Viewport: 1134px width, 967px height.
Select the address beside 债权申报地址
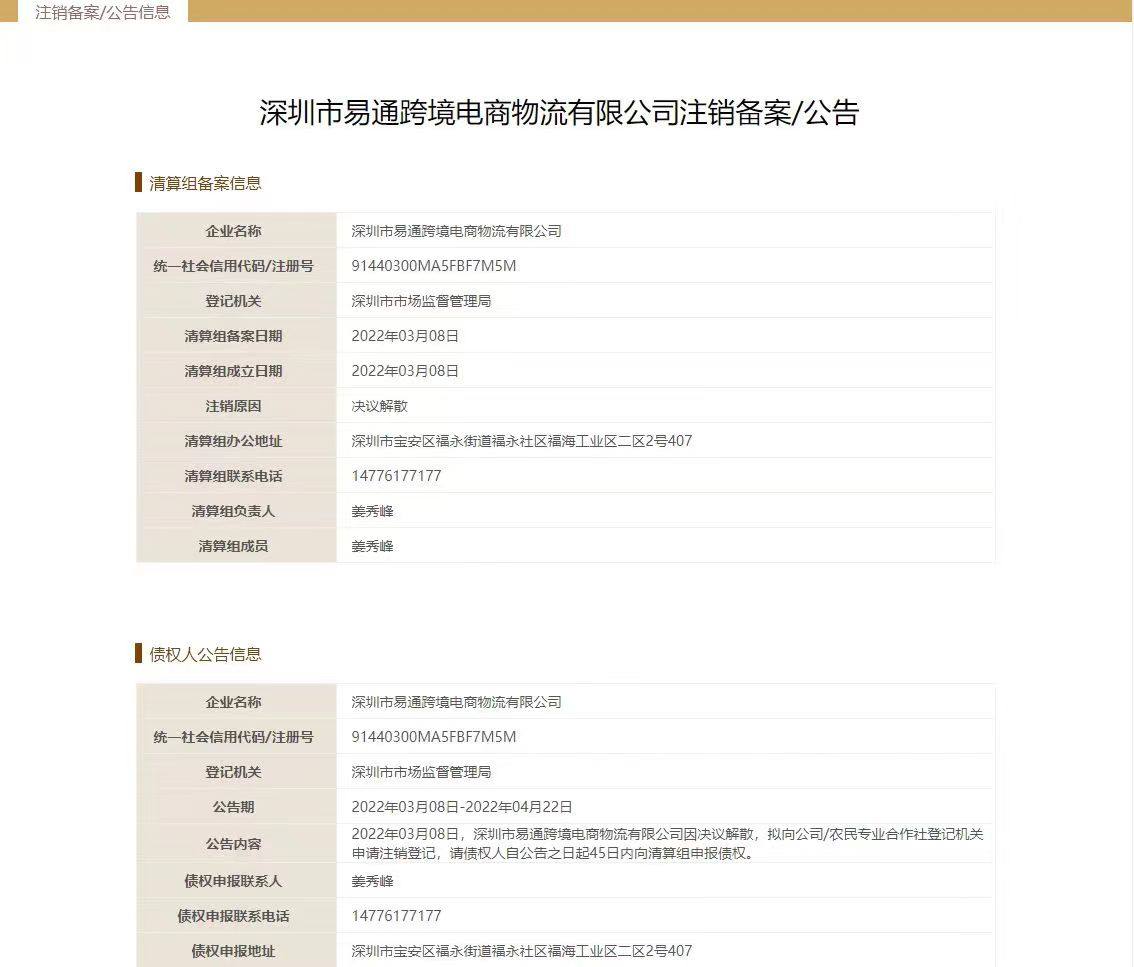[521, 951]
